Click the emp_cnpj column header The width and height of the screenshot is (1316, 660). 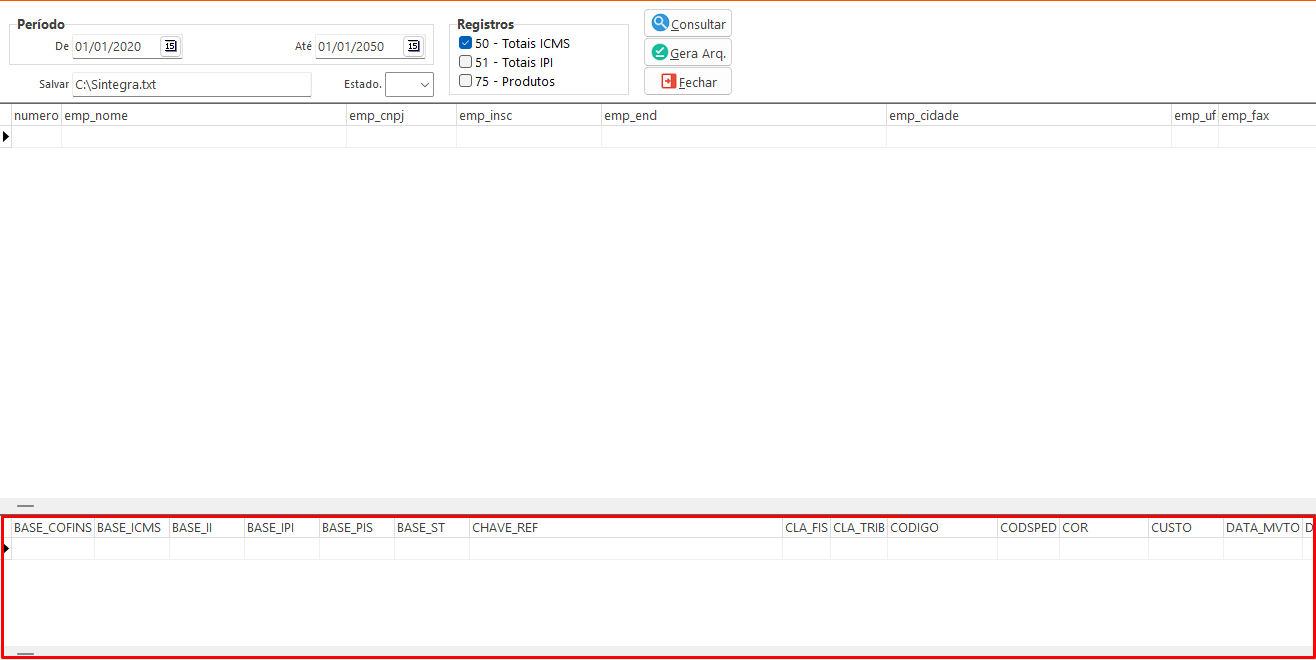click(400, 116)
